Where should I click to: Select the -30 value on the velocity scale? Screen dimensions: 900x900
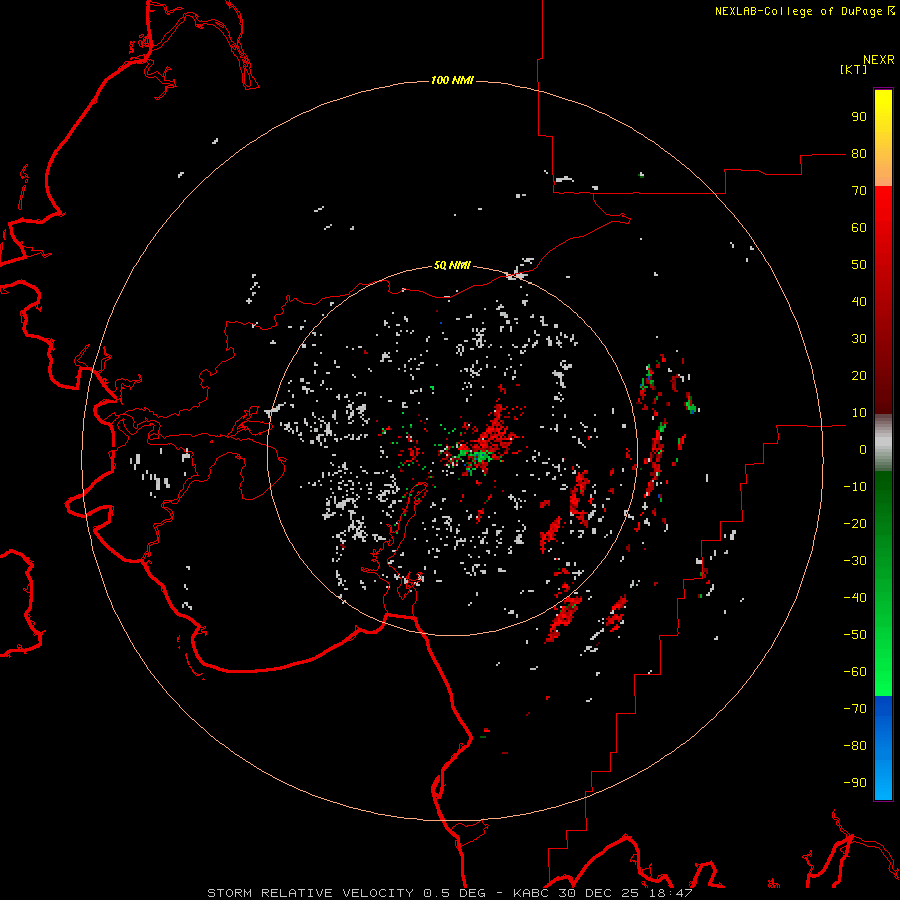(x=855, y=561)
